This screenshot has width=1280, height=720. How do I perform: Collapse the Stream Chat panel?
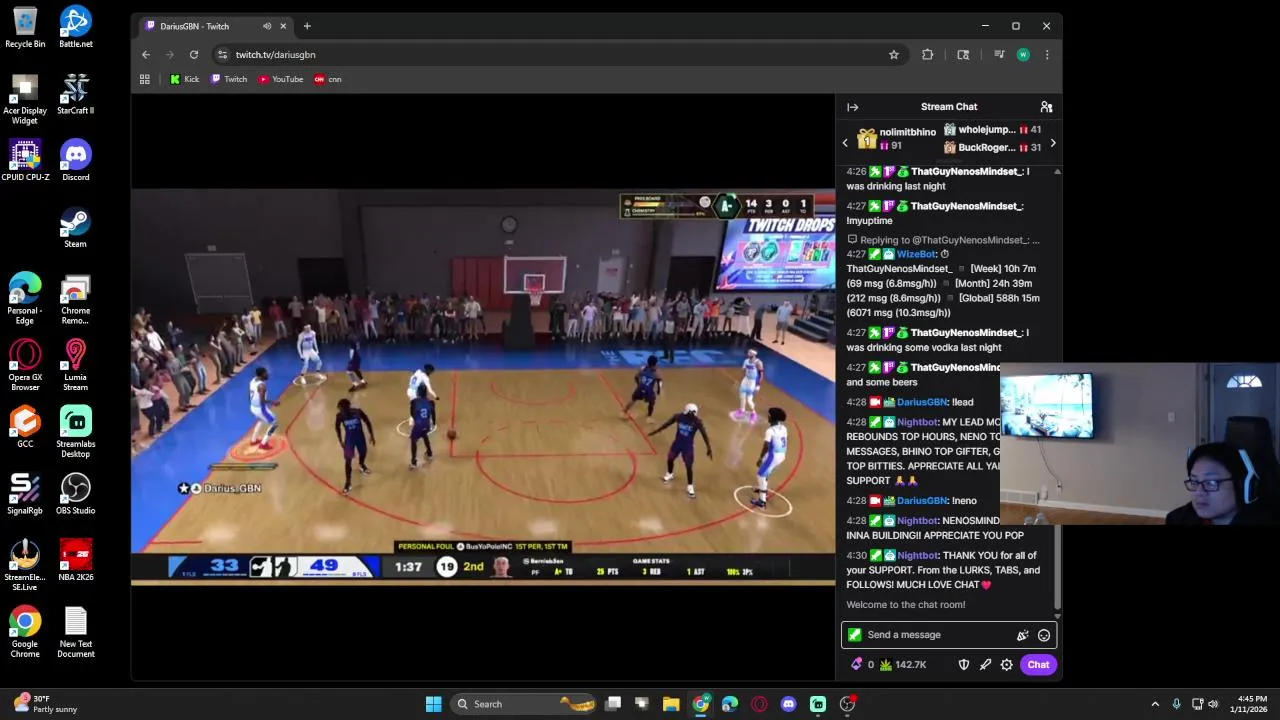click(x=852, y=107)
